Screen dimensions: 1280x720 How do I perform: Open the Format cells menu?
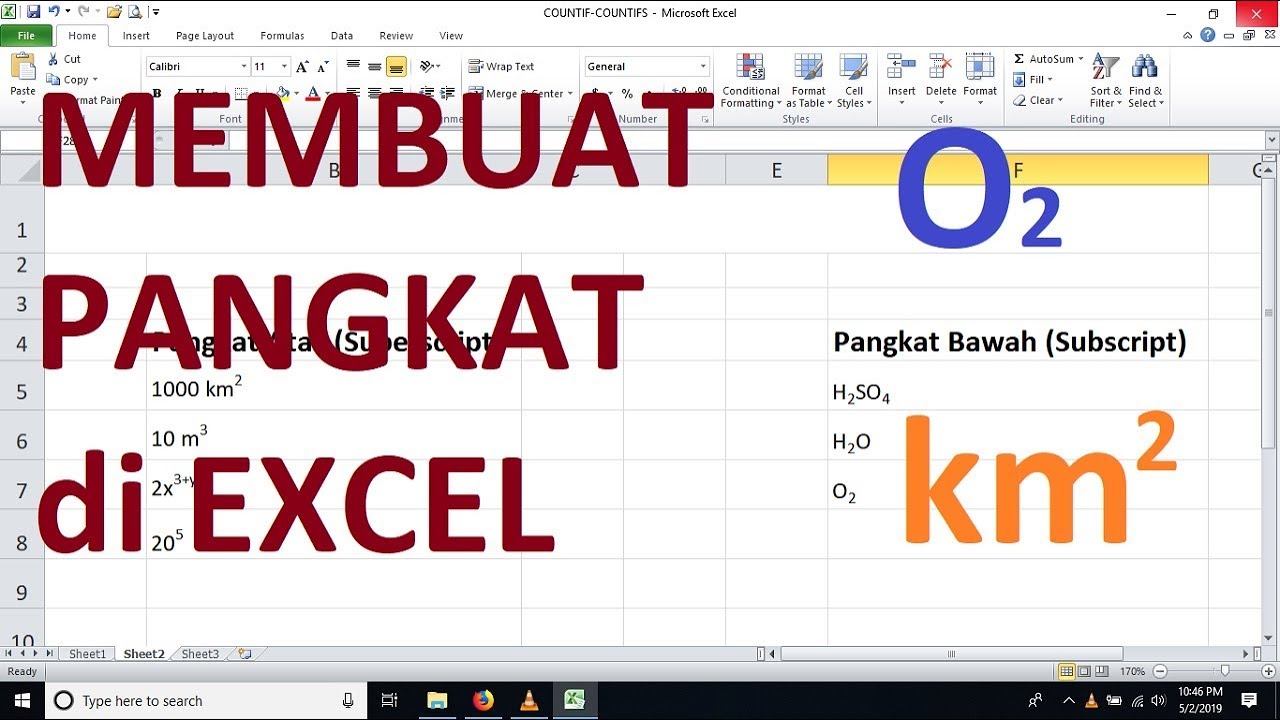tap(980, 80)
